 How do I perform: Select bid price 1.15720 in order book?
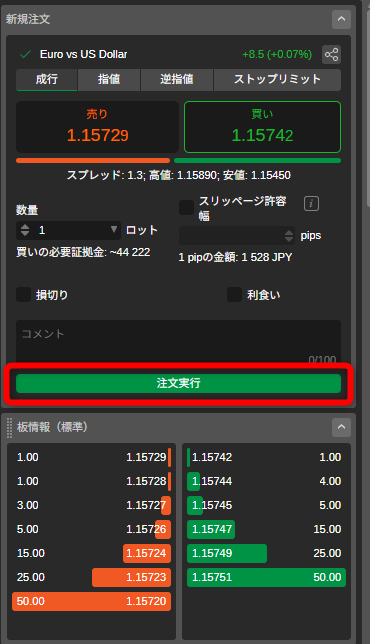pos(146,601)
